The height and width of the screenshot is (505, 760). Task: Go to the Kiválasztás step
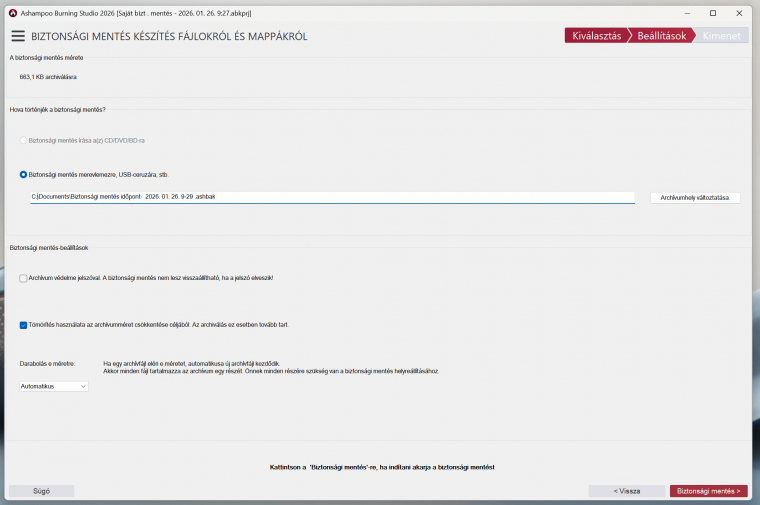click(x=597, y=36)
